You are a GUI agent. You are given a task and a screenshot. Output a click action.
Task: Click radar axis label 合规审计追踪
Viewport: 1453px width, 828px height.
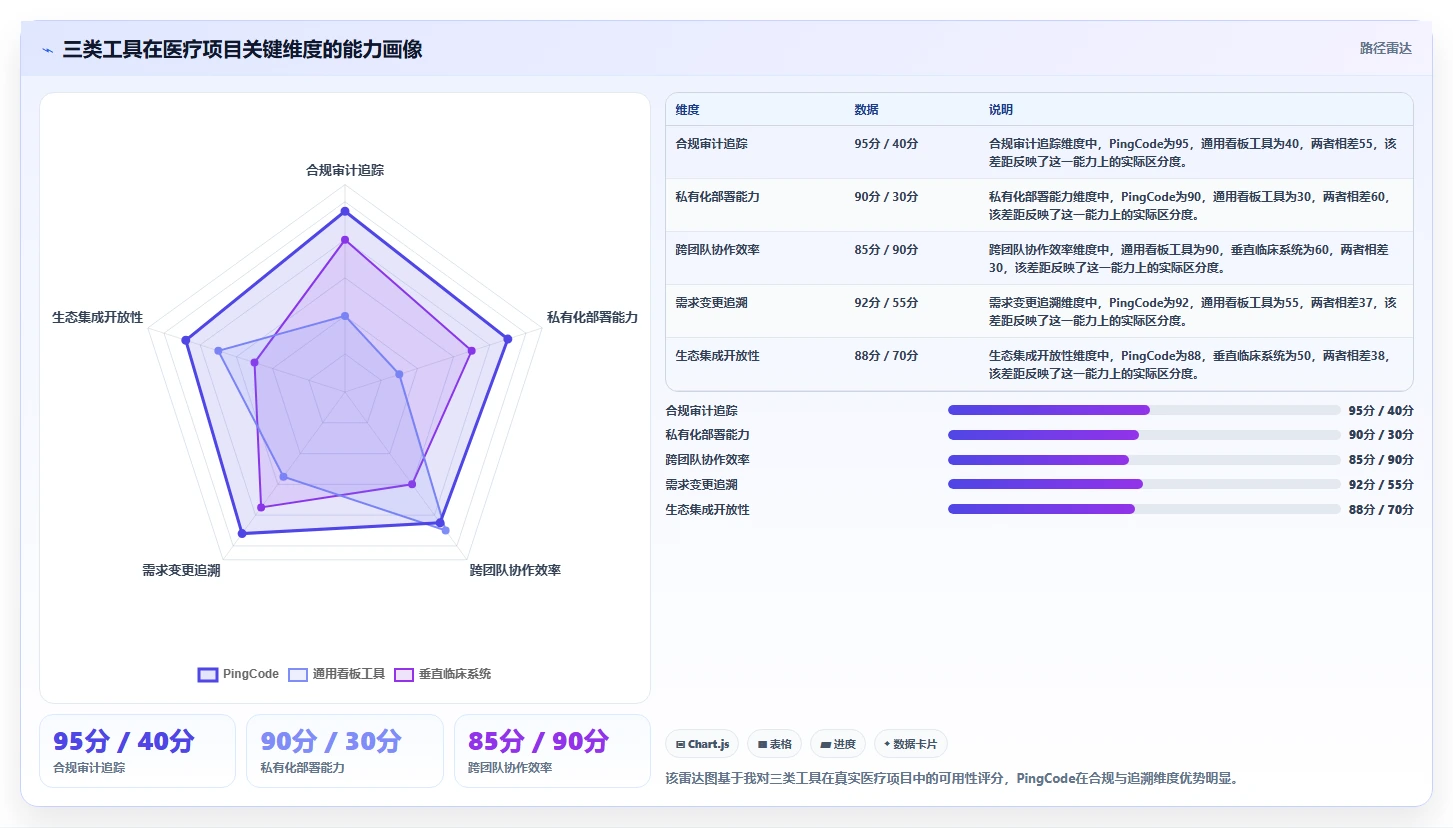click(x=345, y=170)
